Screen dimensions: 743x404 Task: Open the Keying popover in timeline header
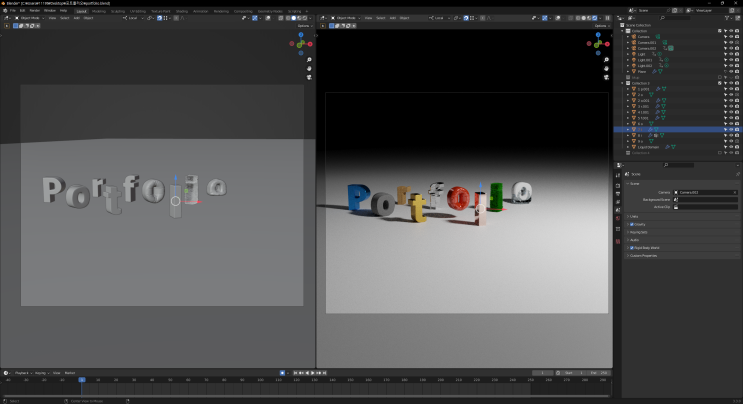tap(41, 373)
